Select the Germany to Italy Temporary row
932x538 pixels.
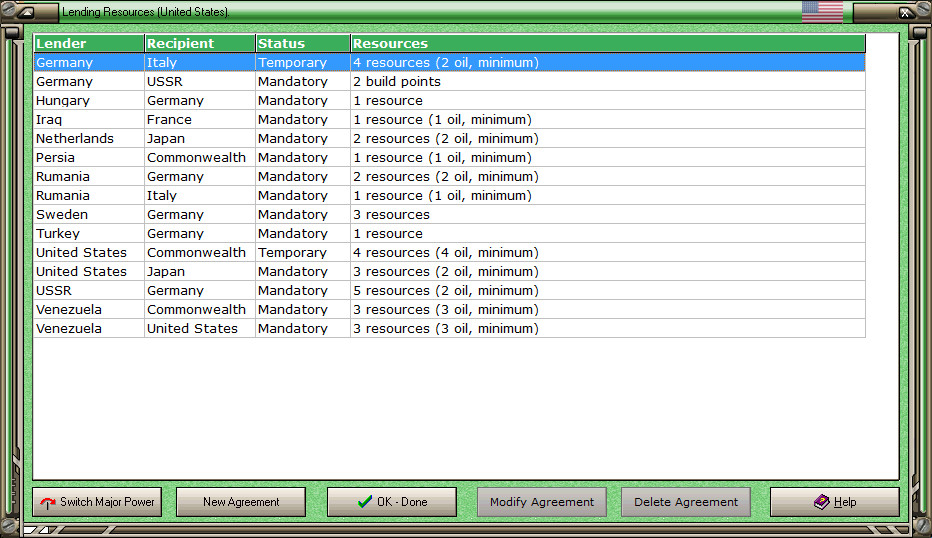(449, 62)
